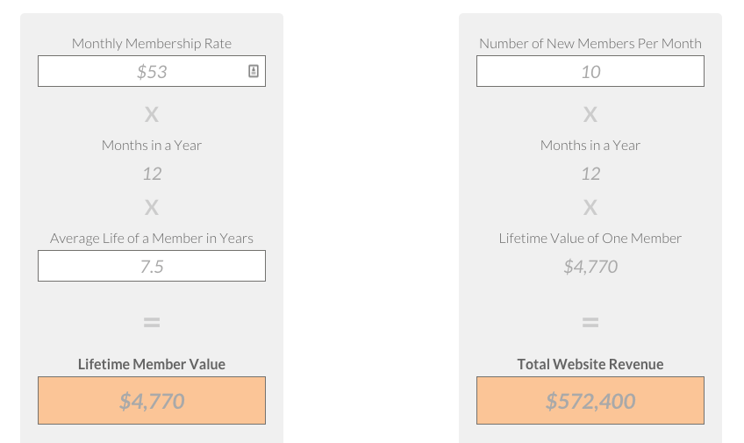This screenshot has width=744, height=443.
Task: Click the Total Website Revenue heading
Action: click(590, 364)
